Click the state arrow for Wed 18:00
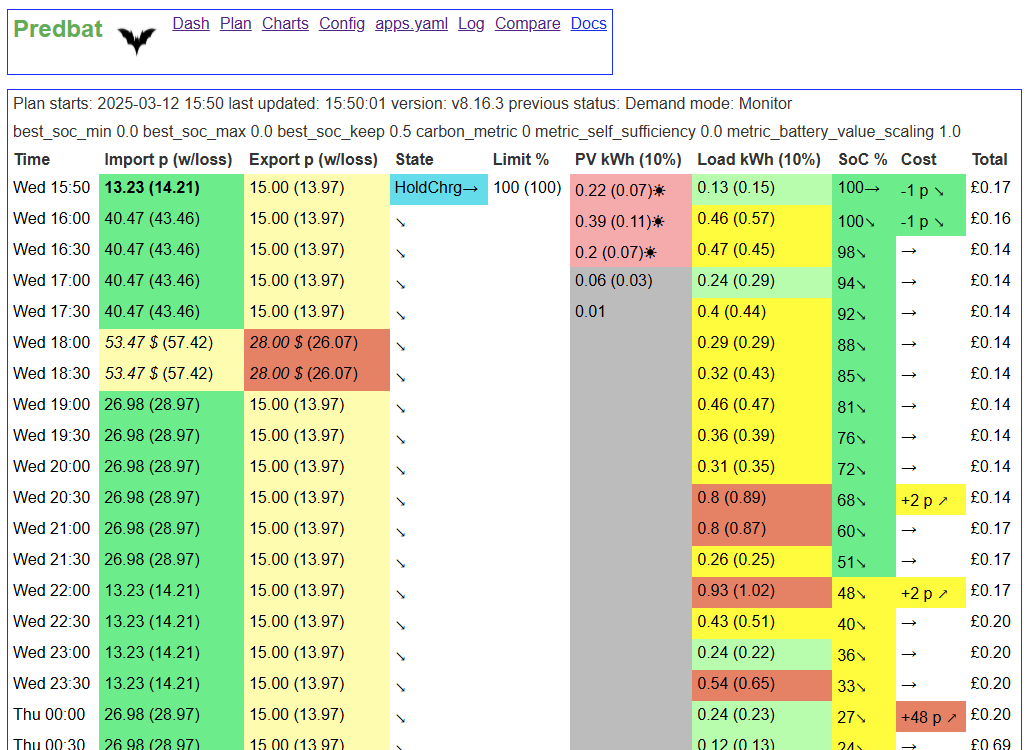Viewport: 1028px width, 750px height. 401,346
